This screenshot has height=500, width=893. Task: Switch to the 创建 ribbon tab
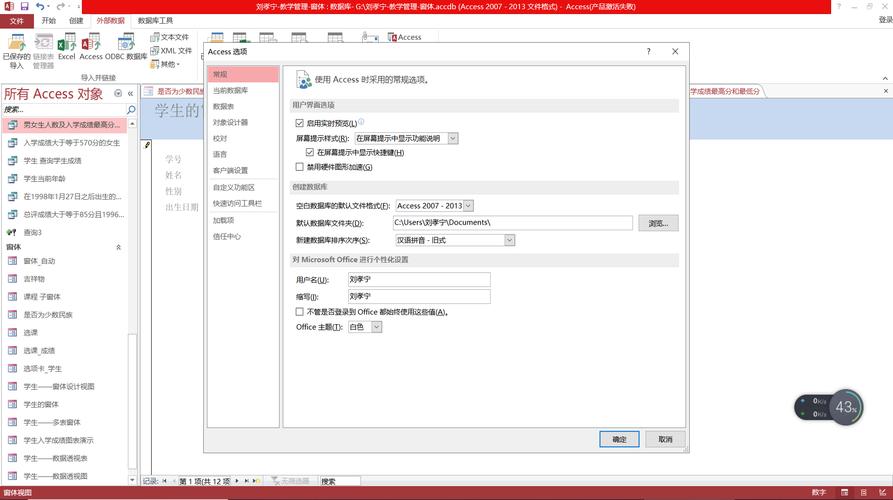click(x=76, y=21)
